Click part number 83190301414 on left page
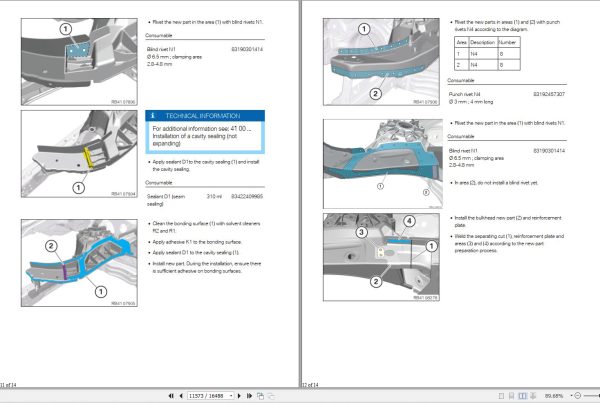This screenshot has width=600, height=403. (x=247, y=49)
